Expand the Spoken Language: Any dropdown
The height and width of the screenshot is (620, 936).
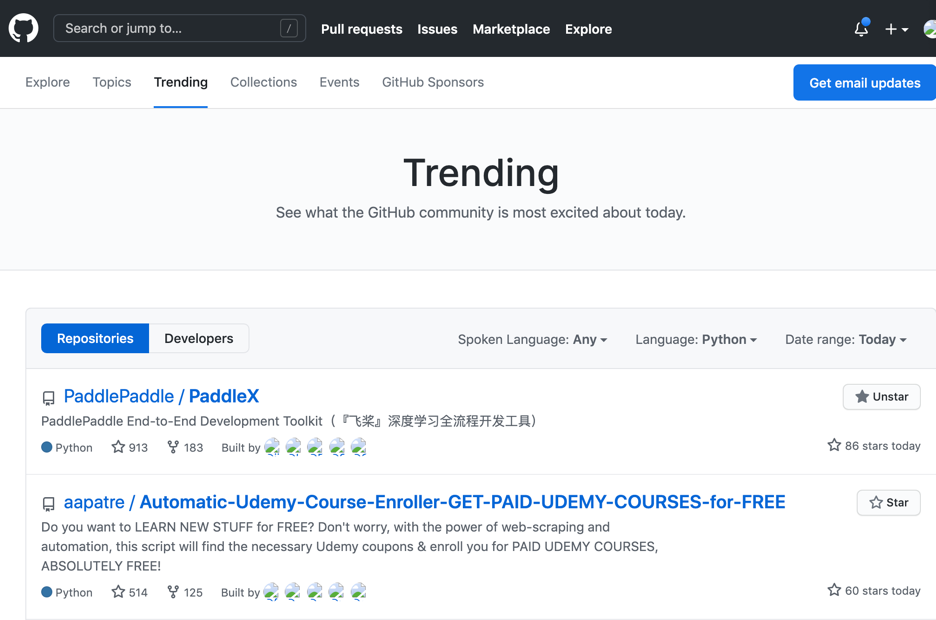(x=532, y=340)
